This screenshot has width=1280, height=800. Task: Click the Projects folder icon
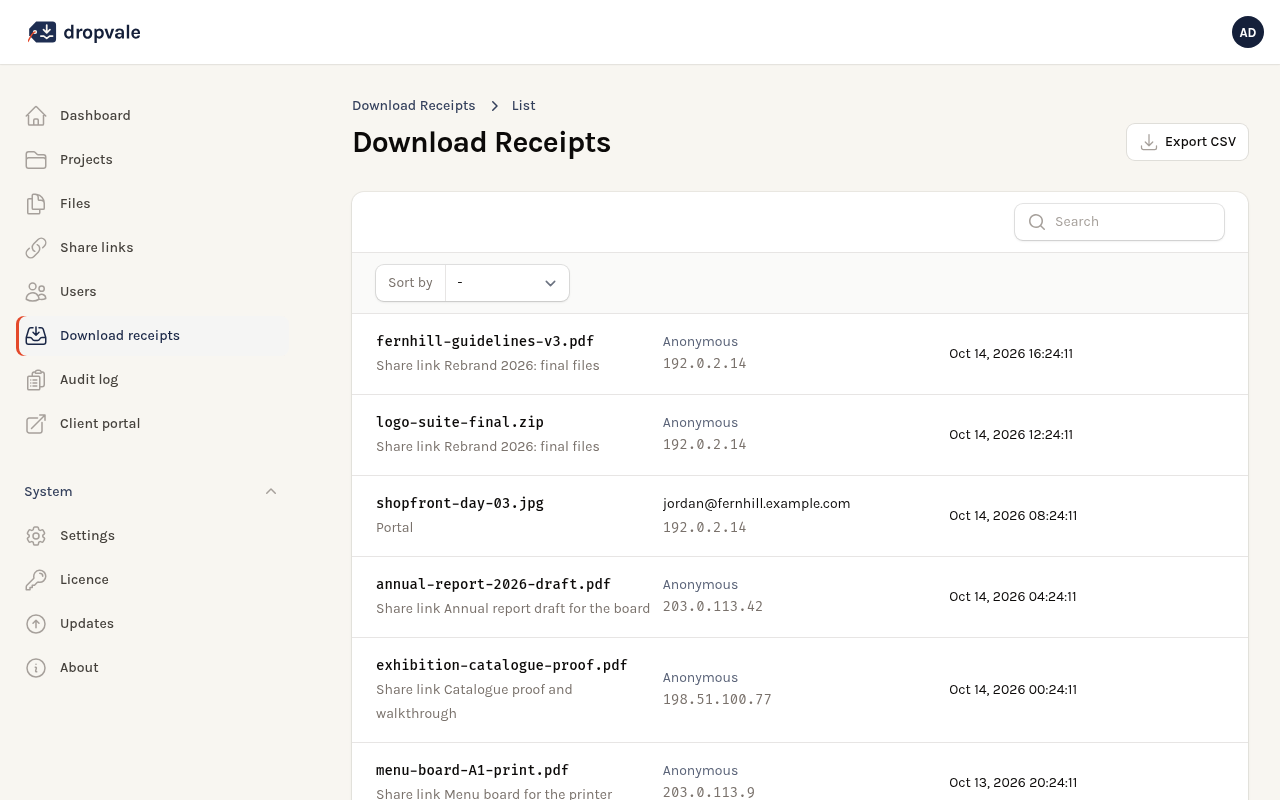[x=36, y=160]
